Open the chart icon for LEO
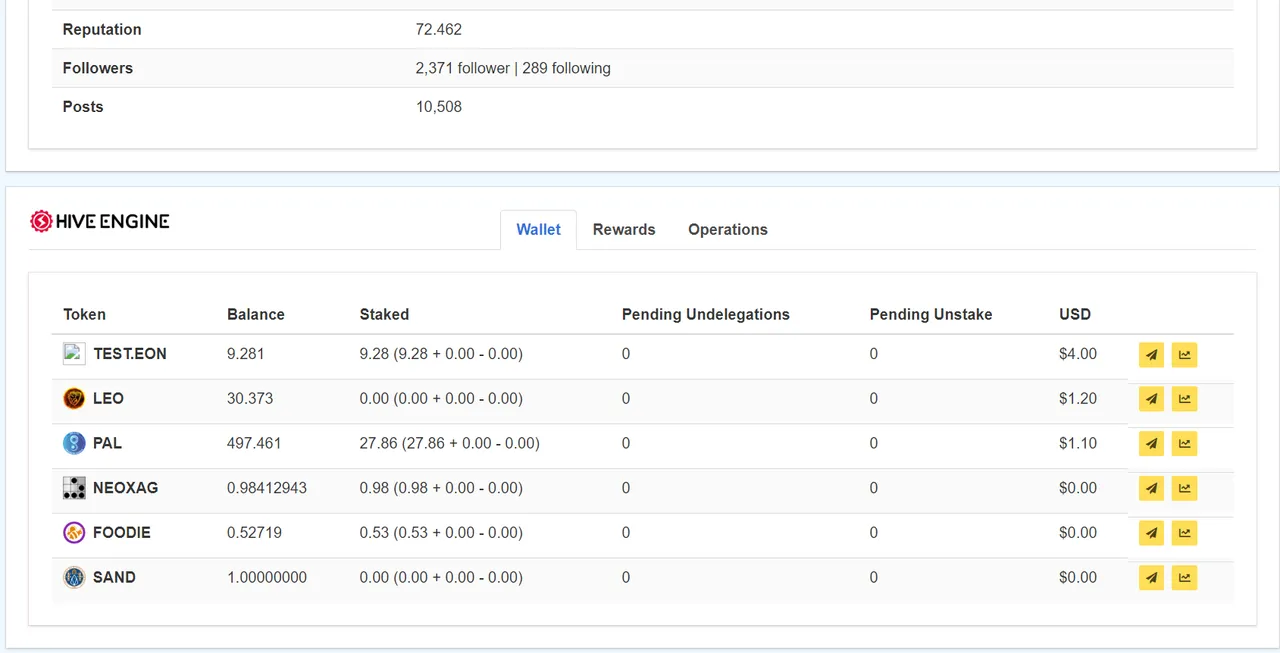The width and height of the screenshot is (1280, 653). click(x=1184, y=399)
